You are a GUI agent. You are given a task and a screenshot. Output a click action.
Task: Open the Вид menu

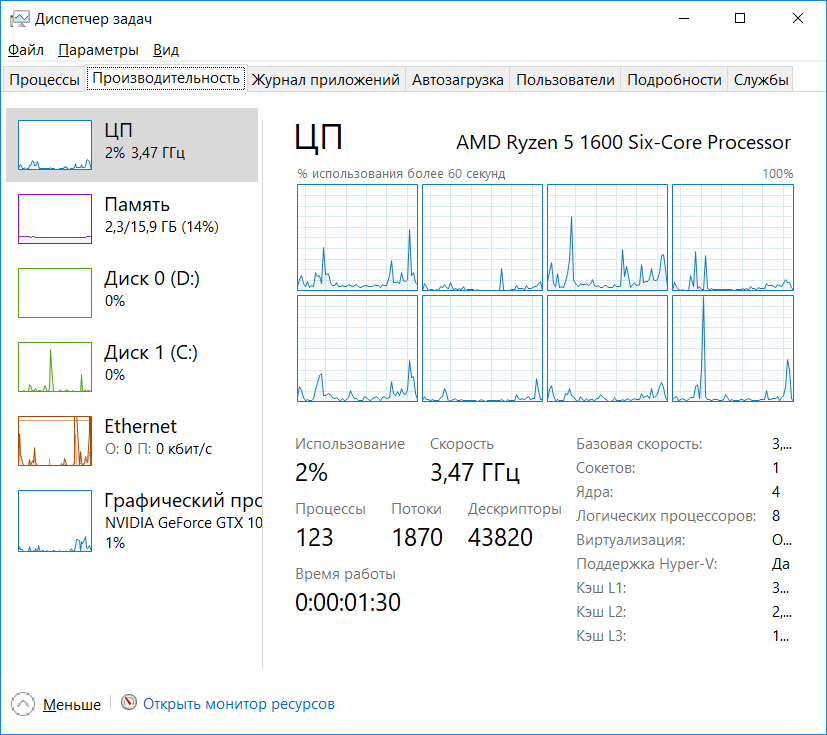[166, 50]
